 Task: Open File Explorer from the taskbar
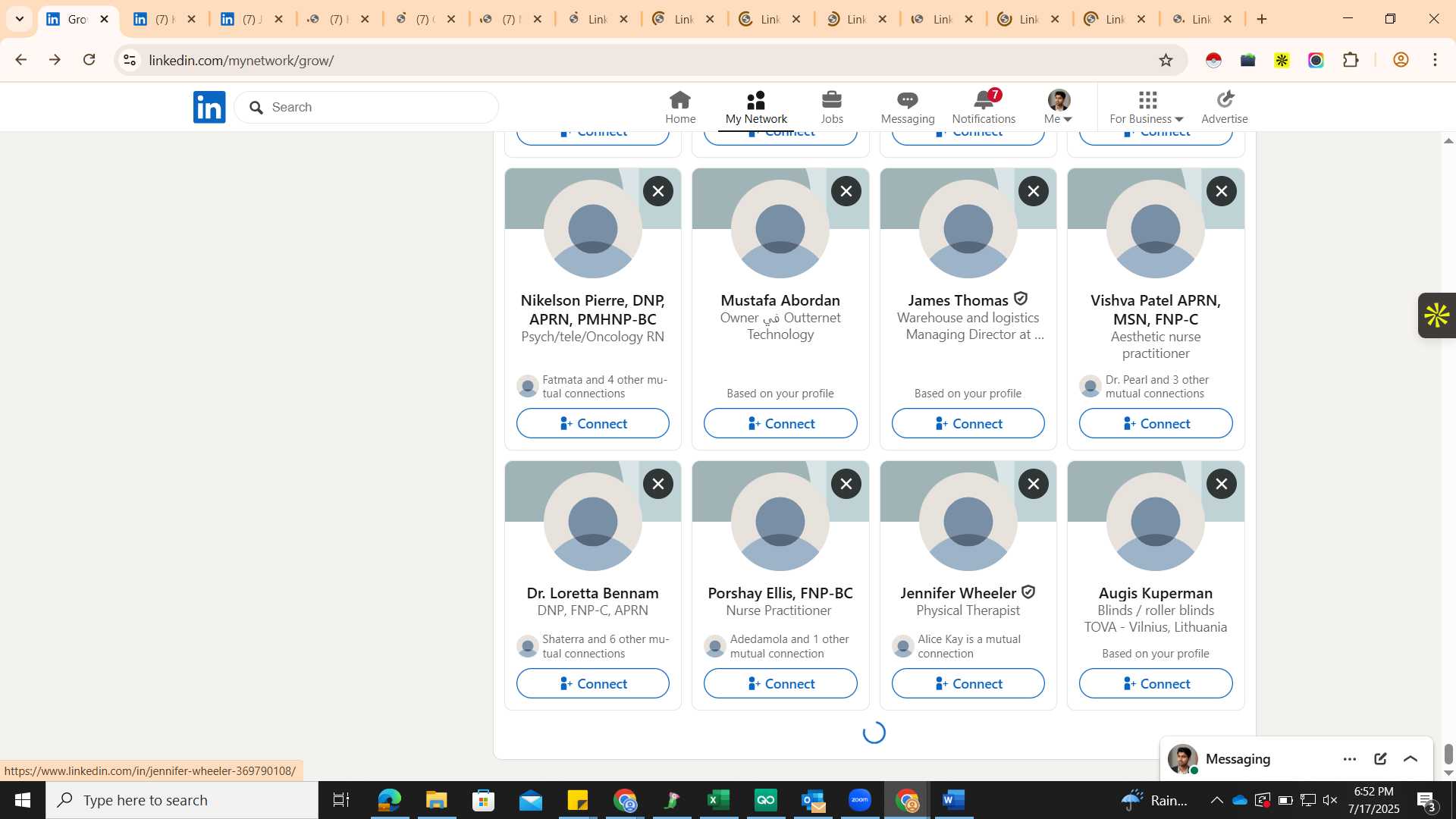[436, 800]
